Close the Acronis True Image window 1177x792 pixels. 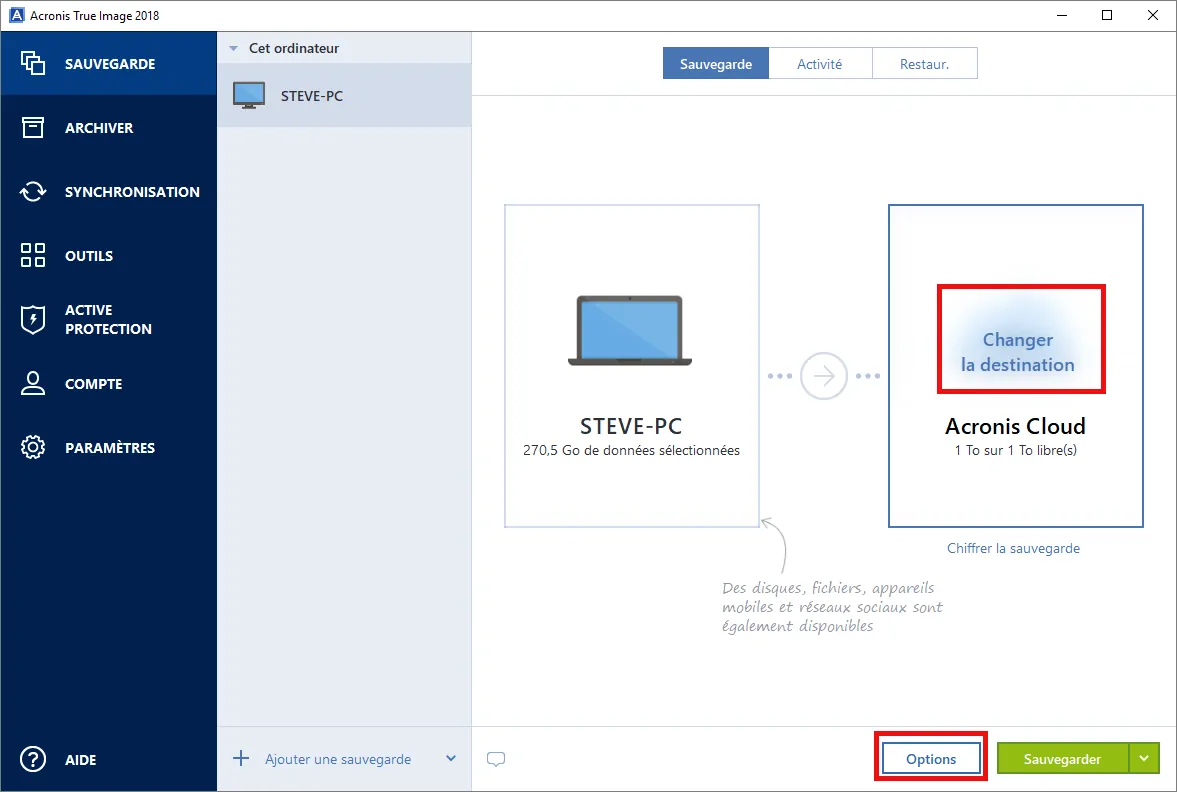tap(1153, 15)
